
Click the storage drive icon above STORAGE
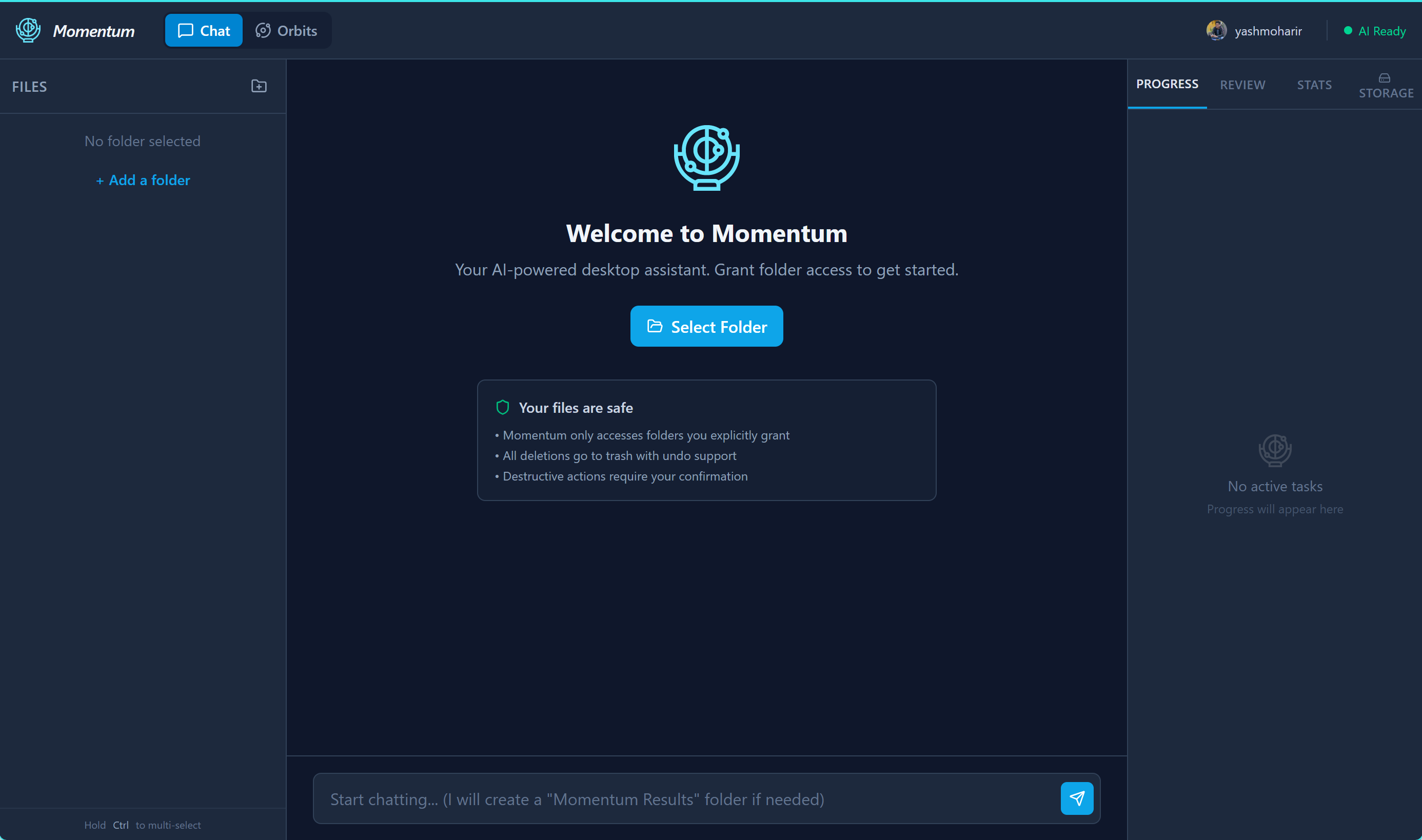[1384, 78]
